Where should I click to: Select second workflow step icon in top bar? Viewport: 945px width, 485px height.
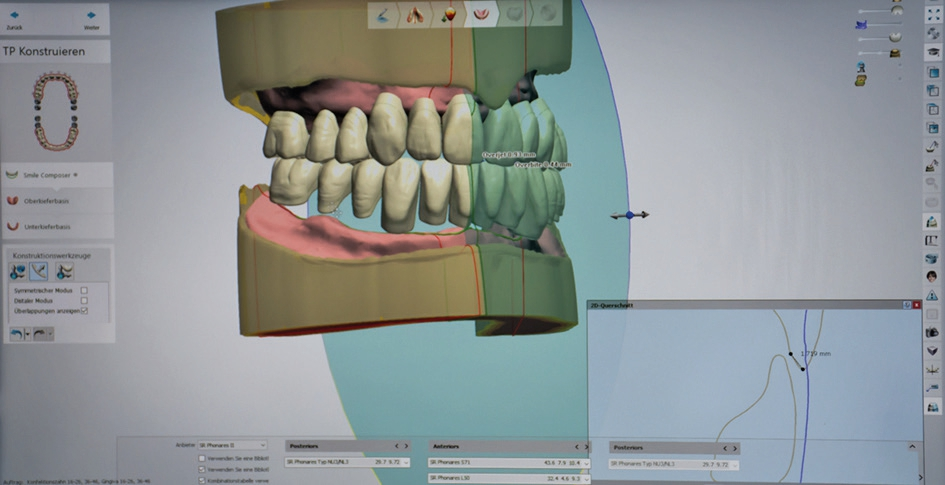pos(415,14)
